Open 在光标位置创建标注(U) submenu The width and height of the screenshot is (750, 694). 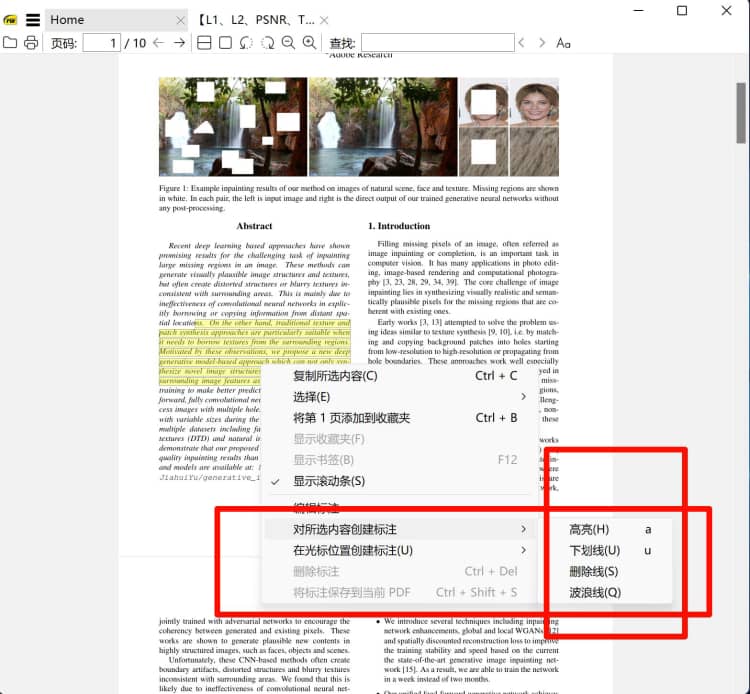400,551
